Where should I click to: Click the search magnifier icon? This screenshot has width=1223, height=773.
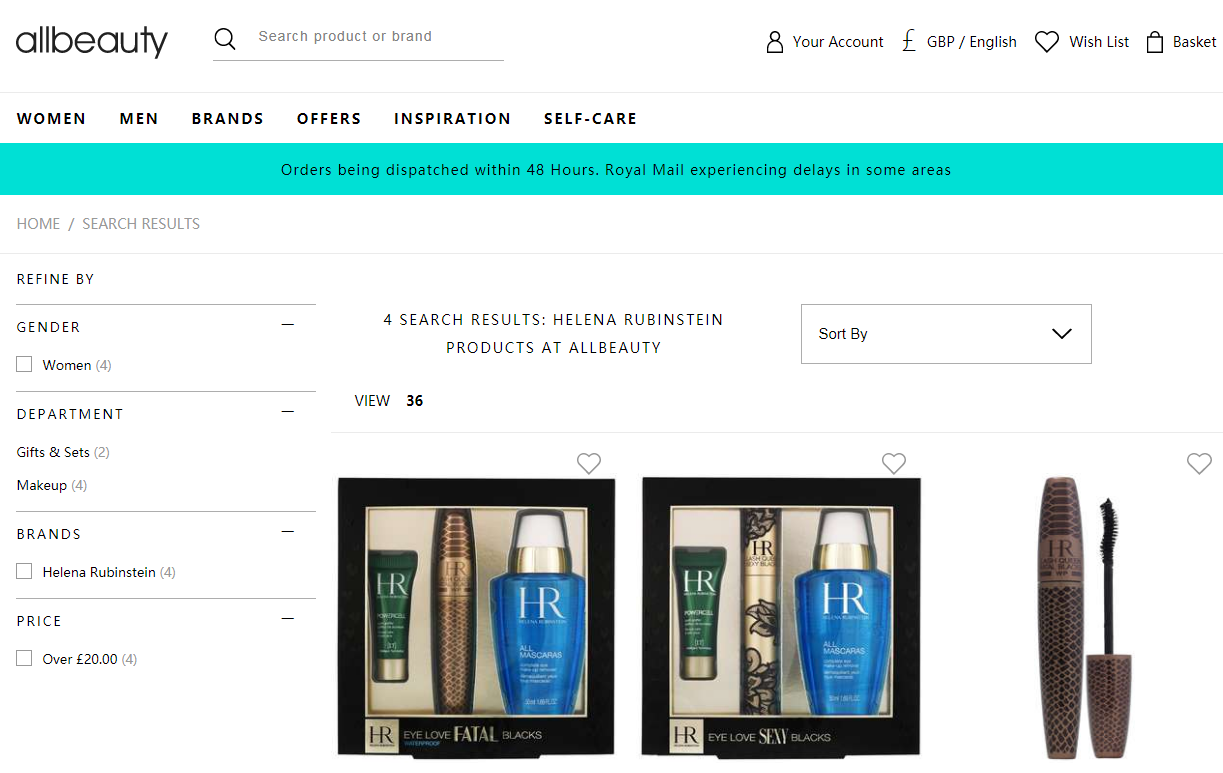(x=225, y=39)
